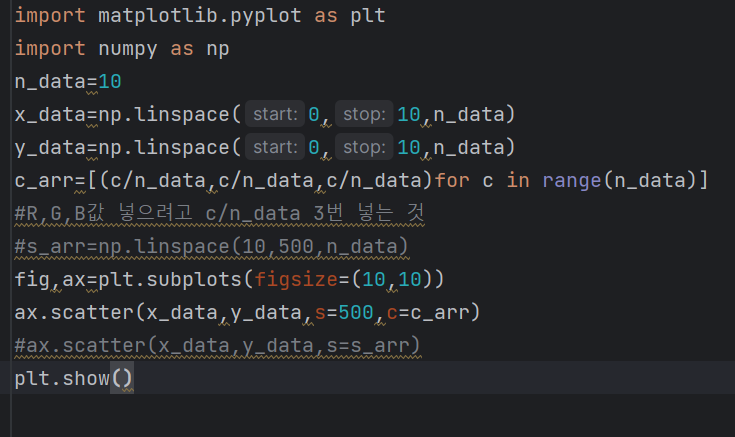
Task: Click the matplotlib.pyplot import on line one
Action: tap(200, 16)
